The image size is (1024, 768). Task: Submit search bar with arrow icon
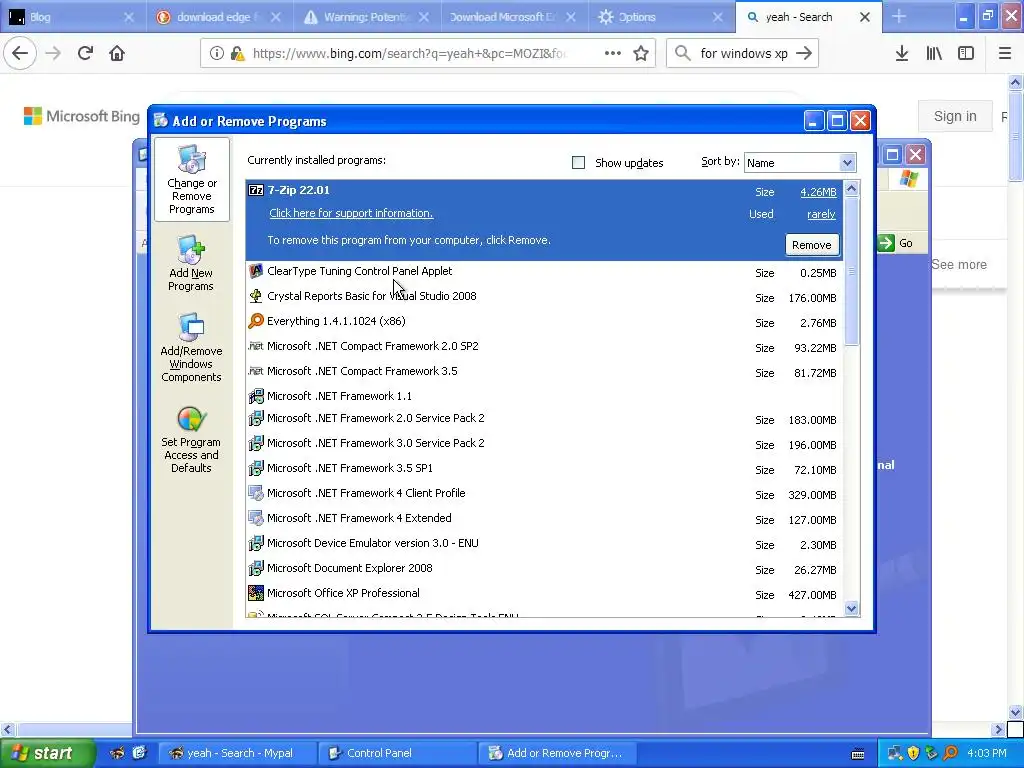tap(805, 54)
